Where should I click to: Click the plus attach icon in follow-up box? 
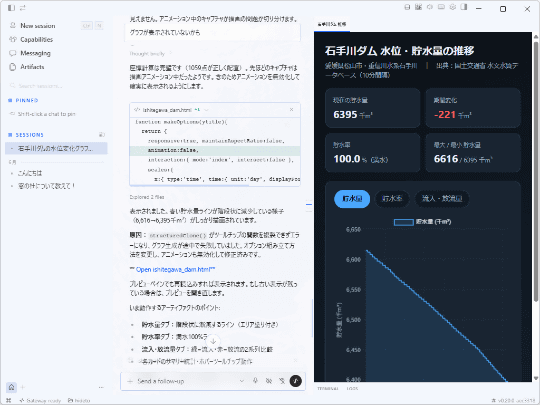click(x=130, y=381)
